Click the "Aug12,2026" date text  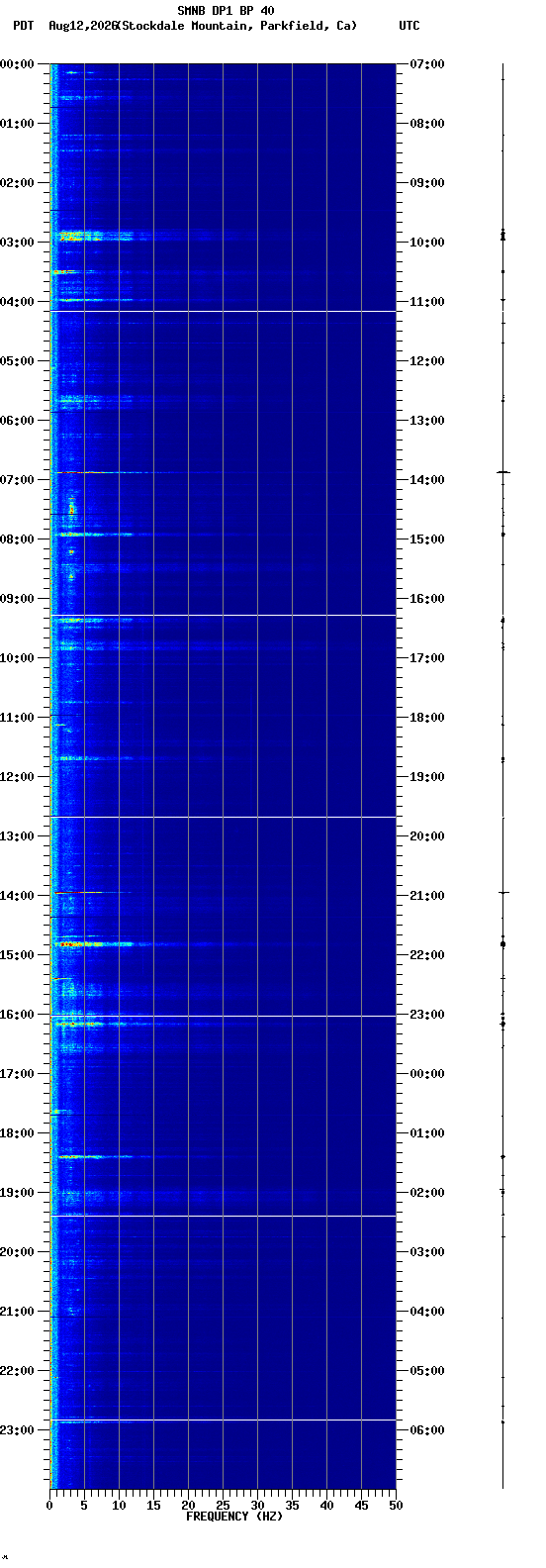click(x=82, y=26)
